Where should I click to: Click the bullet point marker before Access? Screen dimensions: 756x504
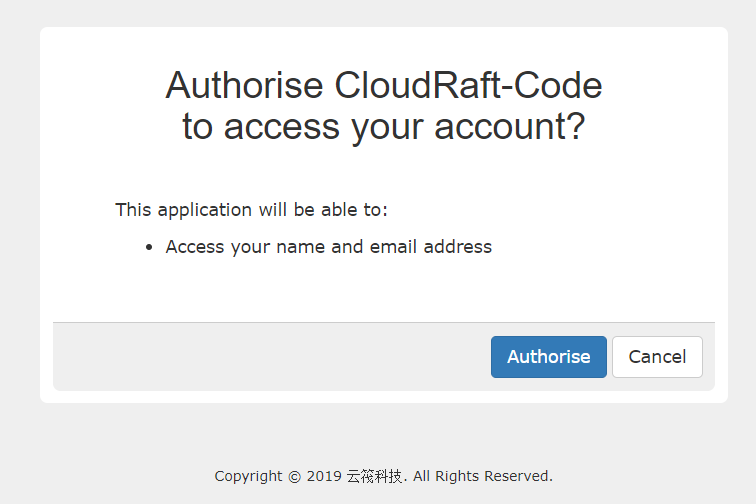[x=149, y=247]
